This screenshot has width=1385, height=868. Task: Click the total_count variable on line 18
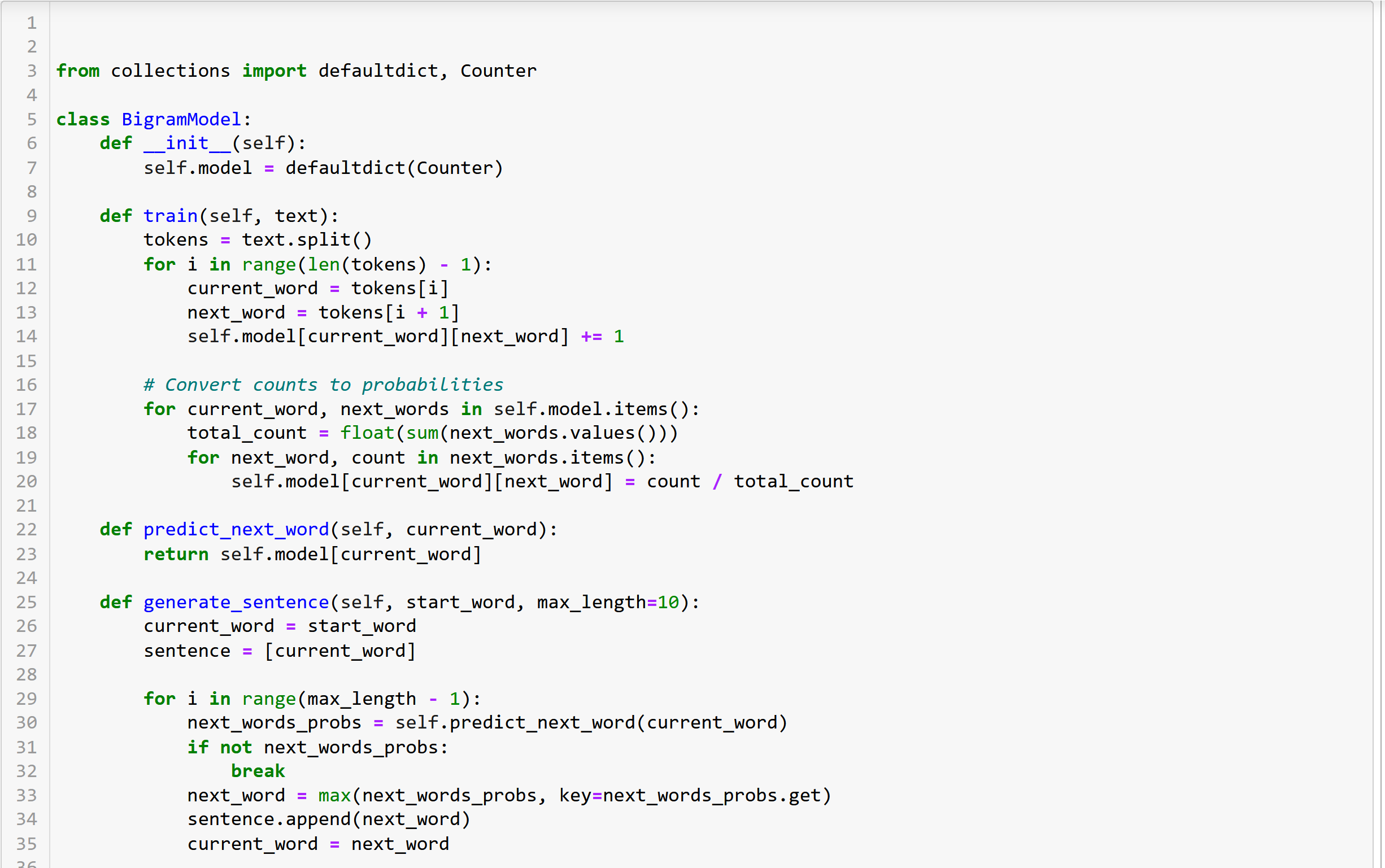tap(247, 432)
